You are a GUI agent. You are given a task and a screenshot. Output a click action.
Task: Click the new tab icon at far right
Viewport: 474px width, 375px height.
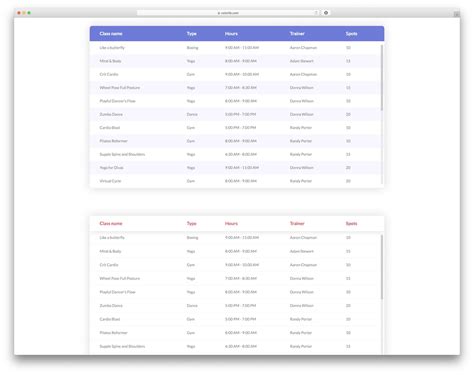[x=456, y=14]
